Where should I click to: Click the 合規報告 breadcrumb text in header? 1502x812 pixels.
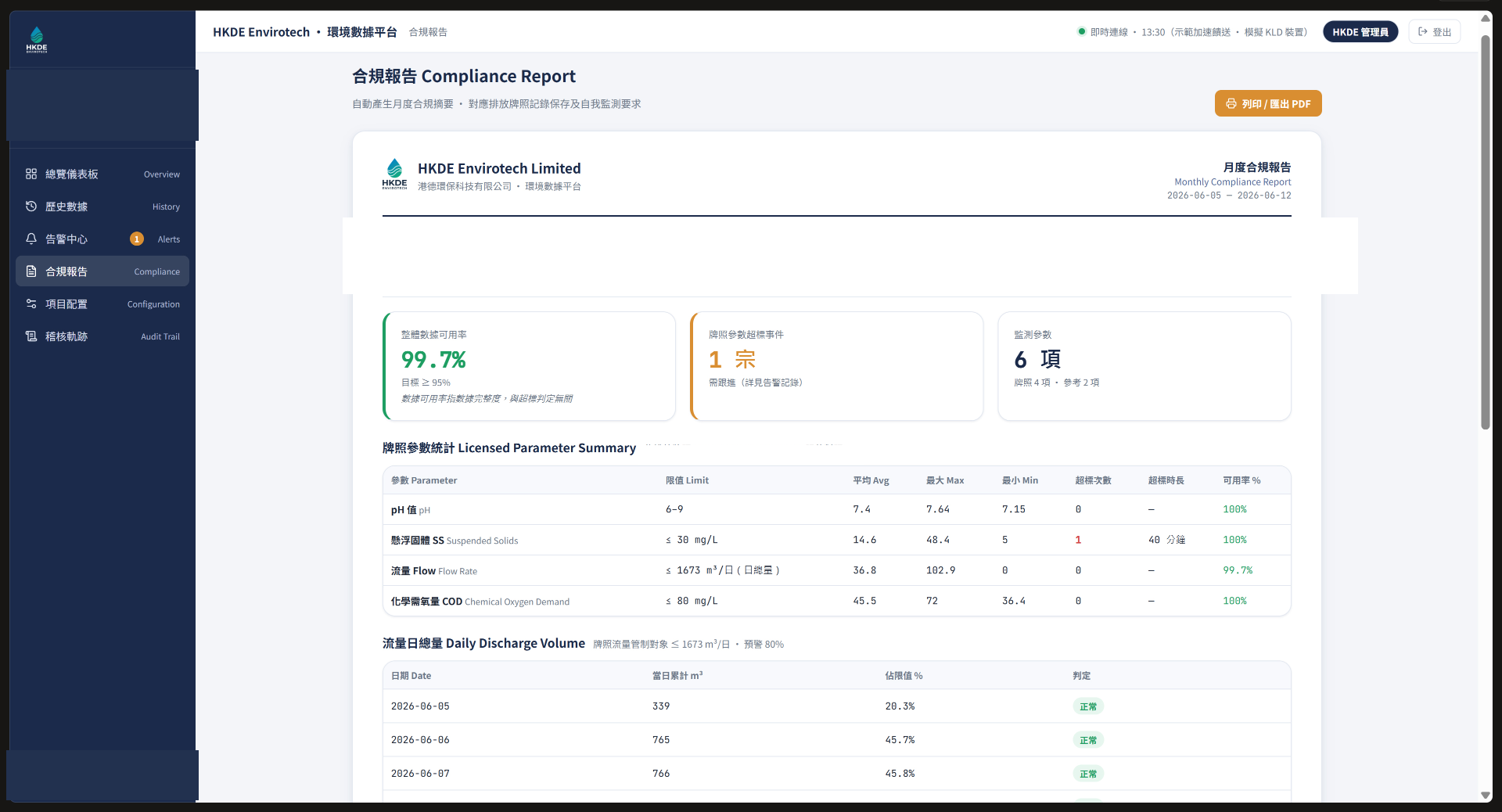[x=428, y=32]
